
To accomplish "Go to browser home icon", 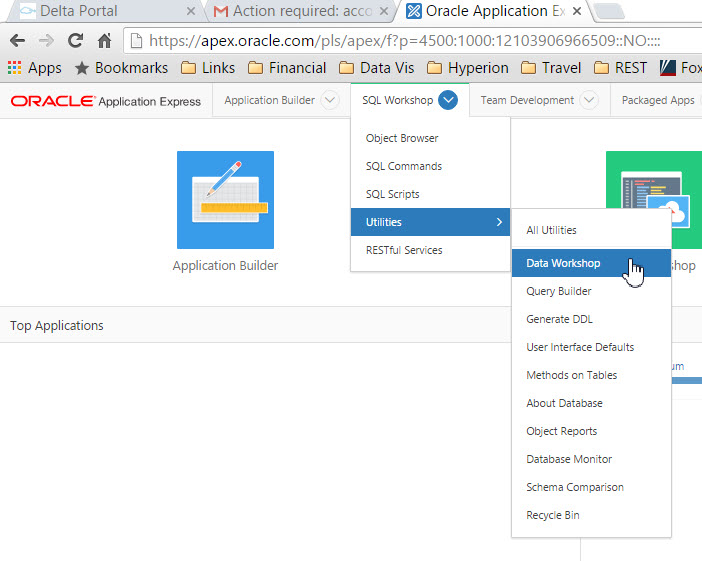I will click(x=105, y=41).
